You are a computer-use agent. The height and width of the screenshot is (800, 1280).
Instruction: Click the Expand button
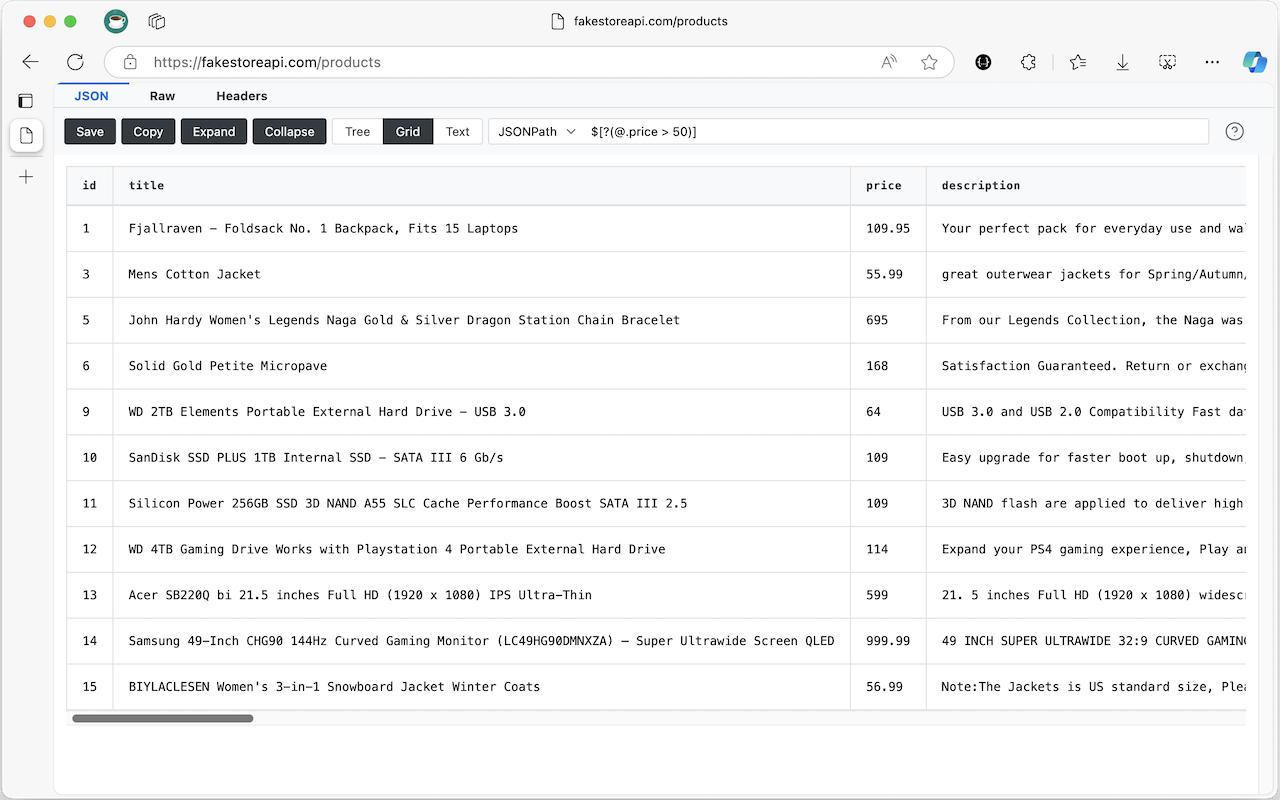coord(214,131)
